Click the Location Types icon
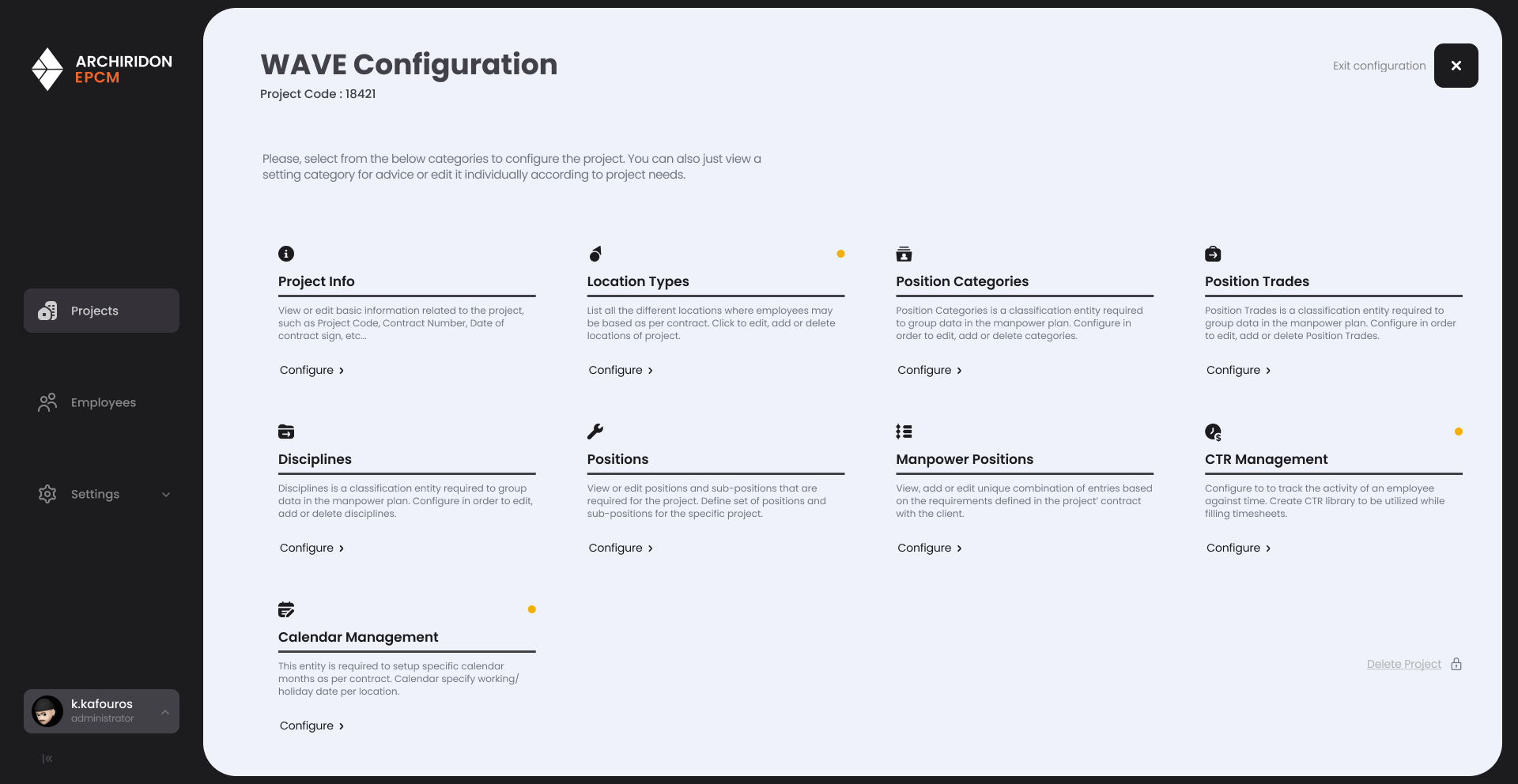1518x784 pixels. tap(595, 254)
